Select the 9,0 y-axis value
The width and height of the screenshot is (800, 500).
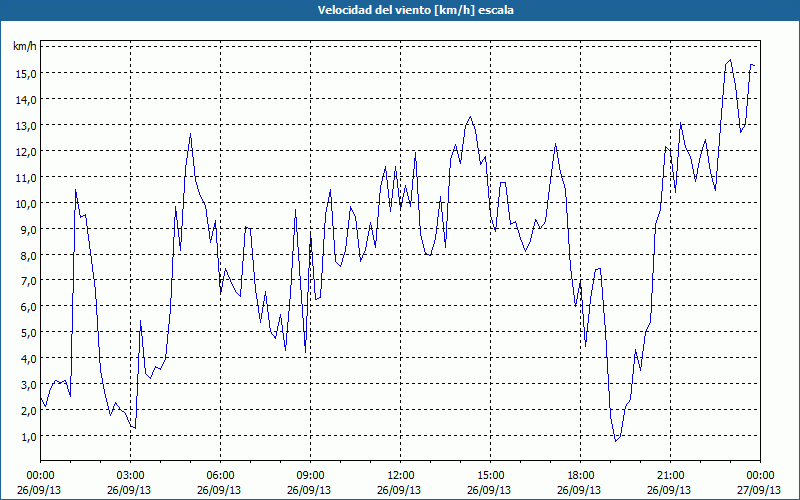[28, 230]
